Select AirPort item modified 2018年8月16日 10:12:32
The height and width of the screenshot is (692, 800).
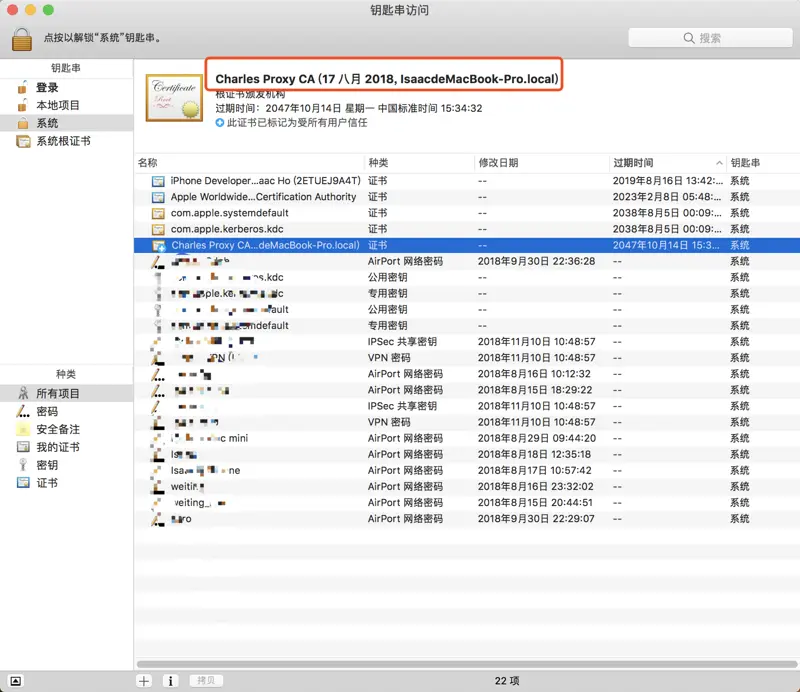pos(467,374)
